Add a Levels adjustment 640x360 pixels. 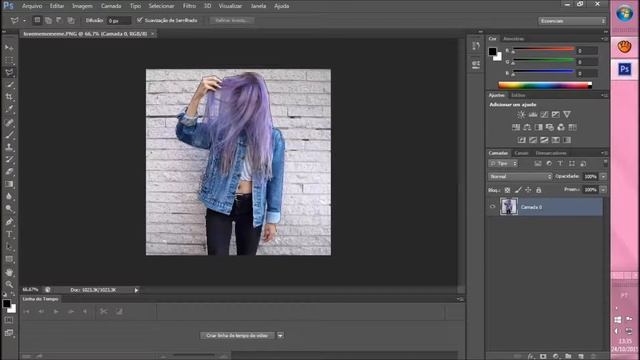pyautogui.click(x=533, y=115)
